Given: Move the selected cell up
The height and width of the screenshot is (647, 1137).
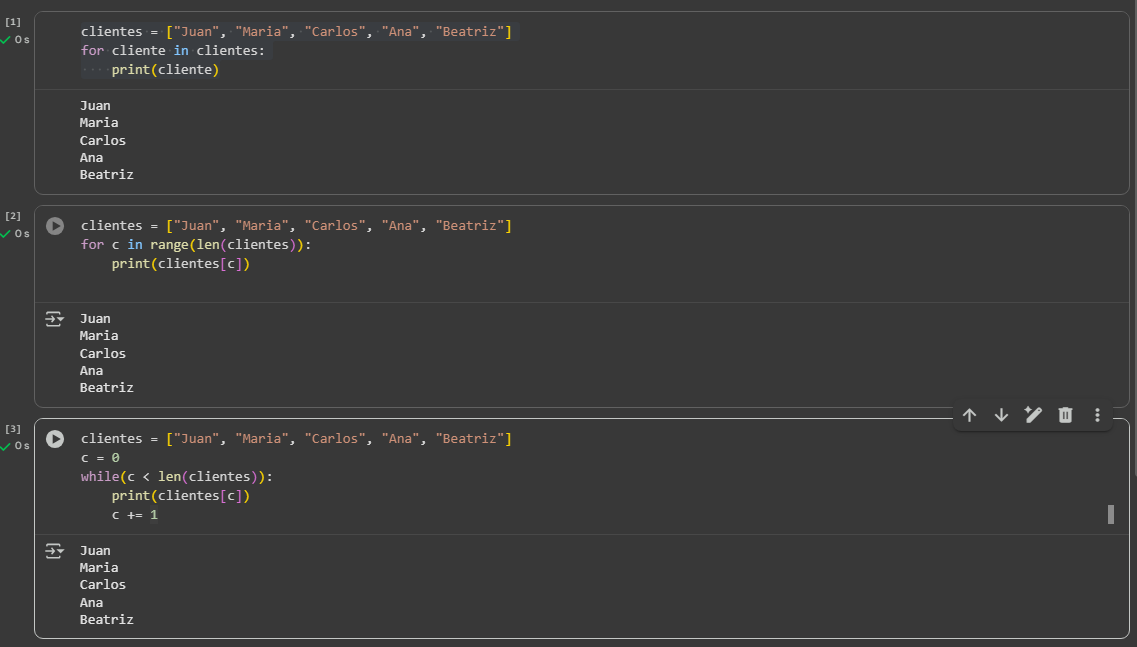Looking at the screenshot, I should (x=969, y=415).
